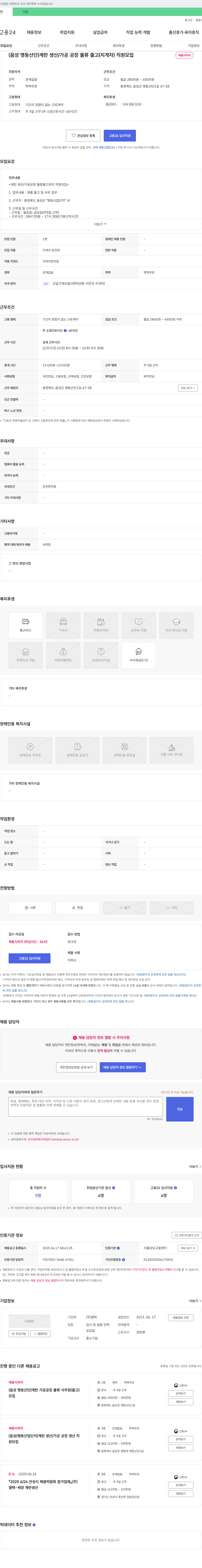Image resolution: width=202 pixels, height=1568 pixels.
Task: Open the 출산휴가·육아휴직 menu
Action: click(x=184, y=32)
